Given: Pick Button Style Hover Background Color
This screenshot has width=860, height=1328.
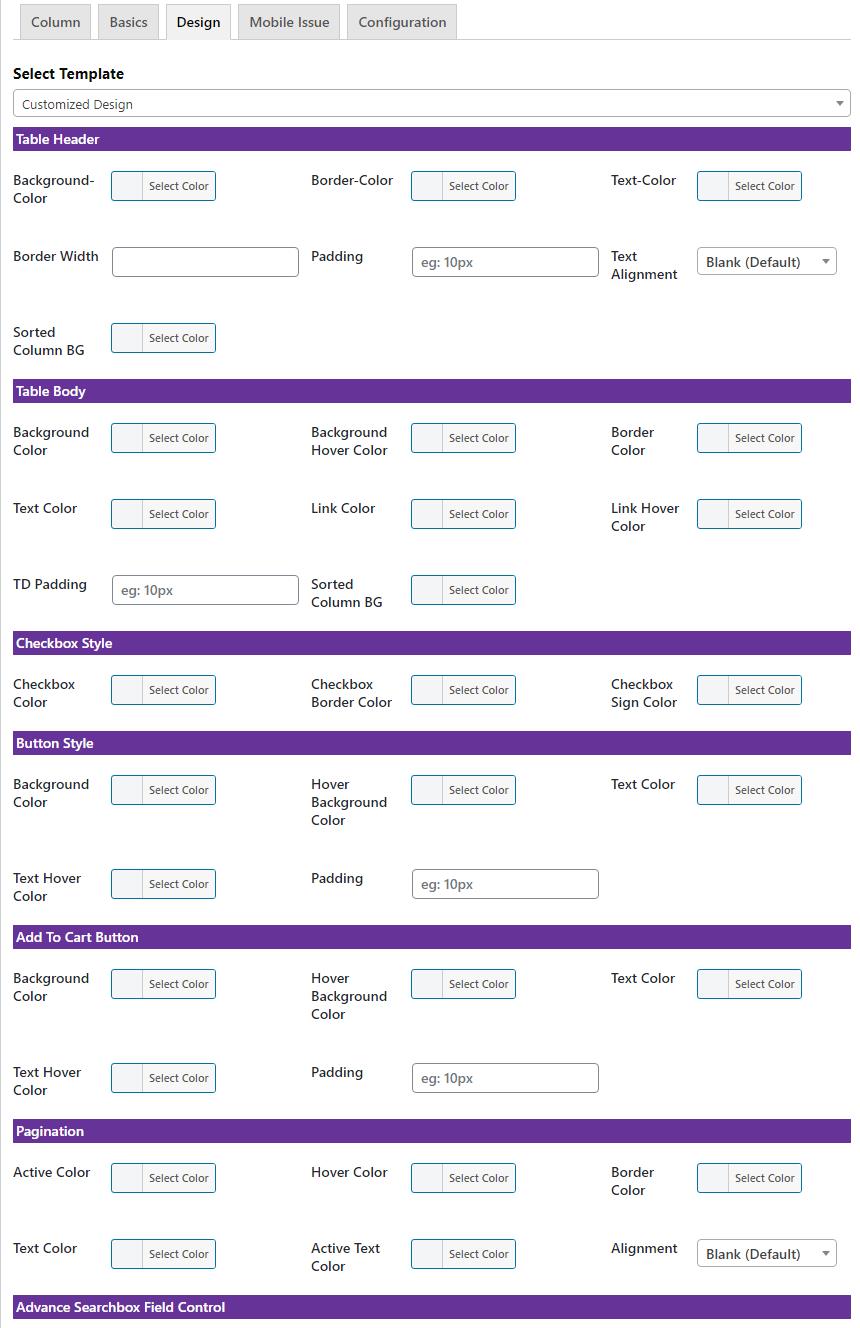Looking at the screenshot, I should tap(463, 790).
